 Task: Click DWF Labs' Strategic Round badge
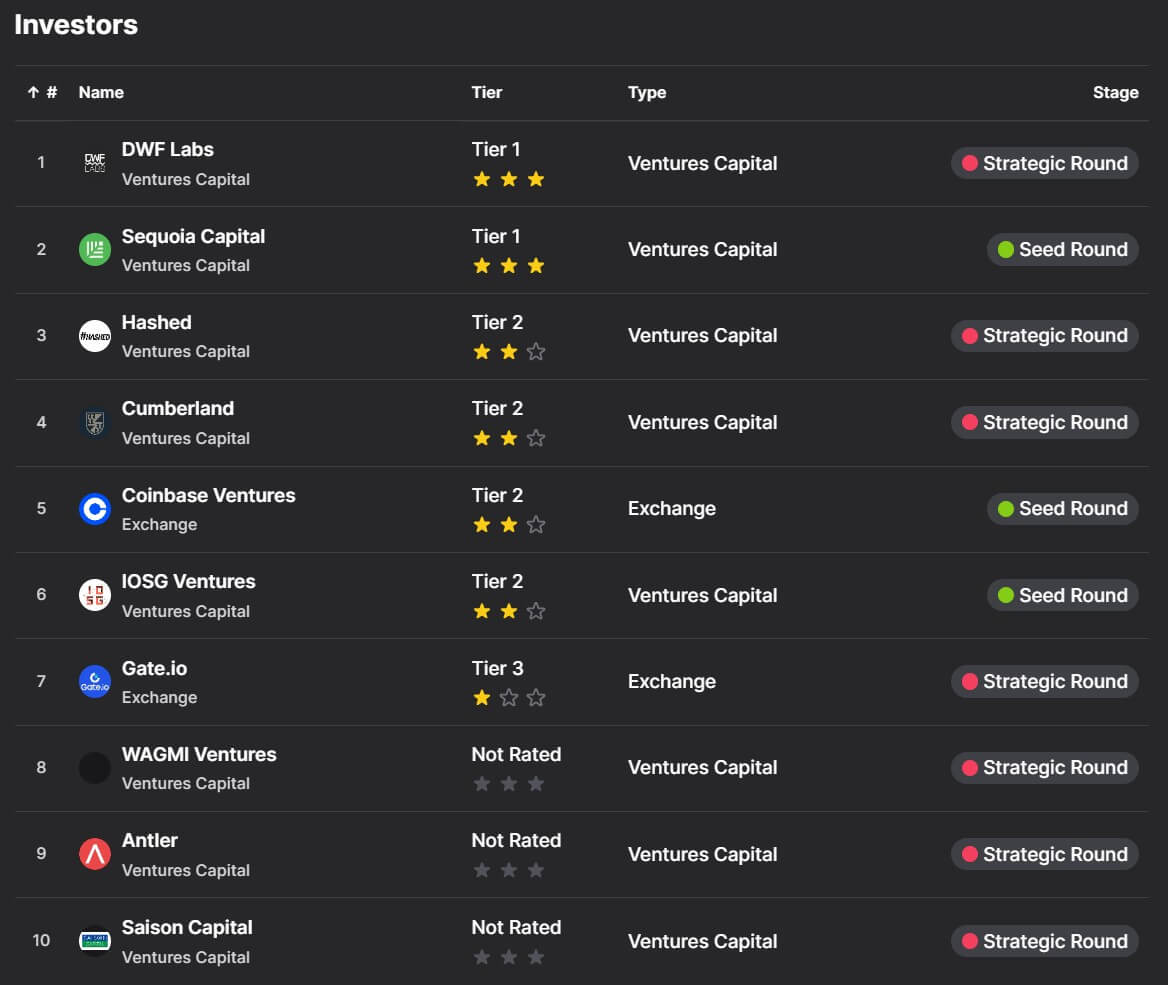click(1044, 163)
